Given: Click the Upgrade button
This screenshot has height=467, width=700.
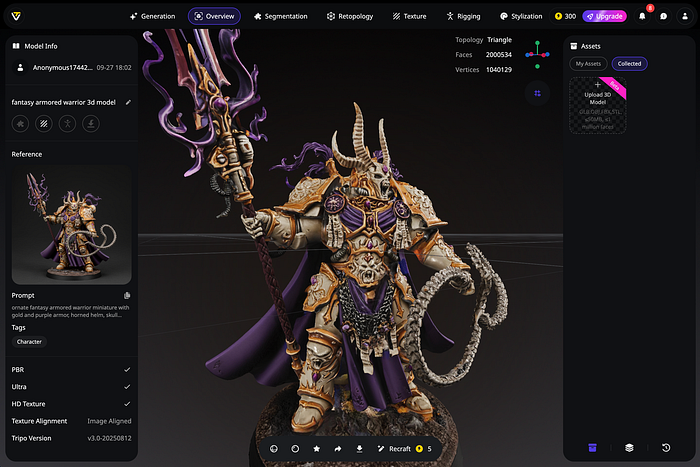Looking at the screenshot, I should [x=604, y=16].
